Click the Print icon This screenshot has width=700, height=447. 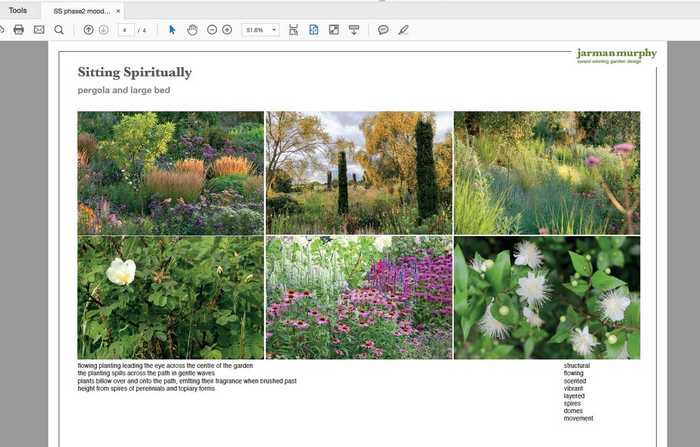(x=18, y=30)
